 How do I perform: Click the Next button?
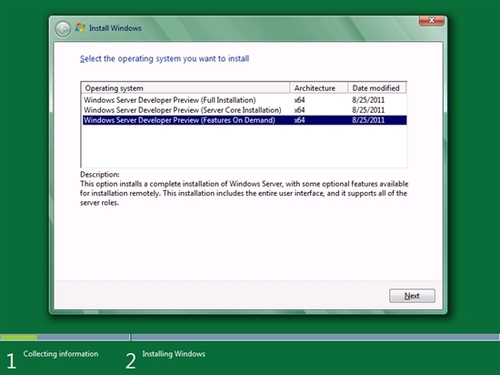click(412, 296)
